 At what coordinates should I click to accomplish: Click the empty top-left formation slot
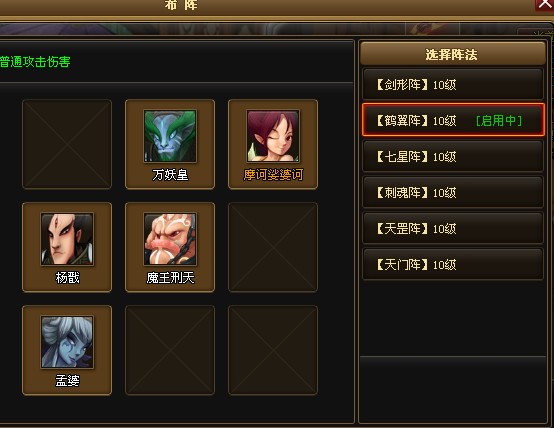point(67,144)
